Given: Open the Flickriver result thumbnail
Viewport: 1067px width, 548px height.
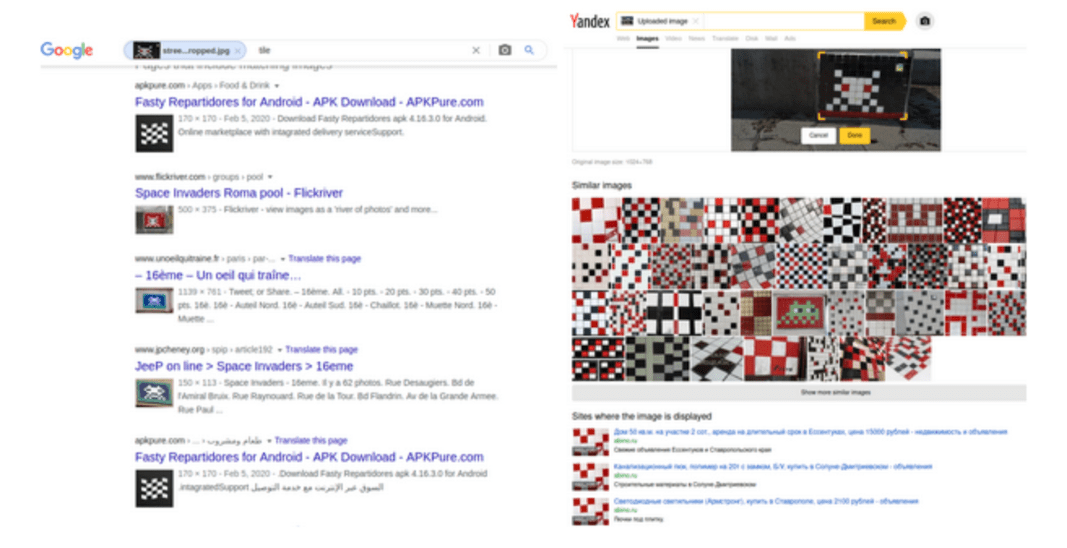Looking at the screenshot, I should (x=154, y=220).
